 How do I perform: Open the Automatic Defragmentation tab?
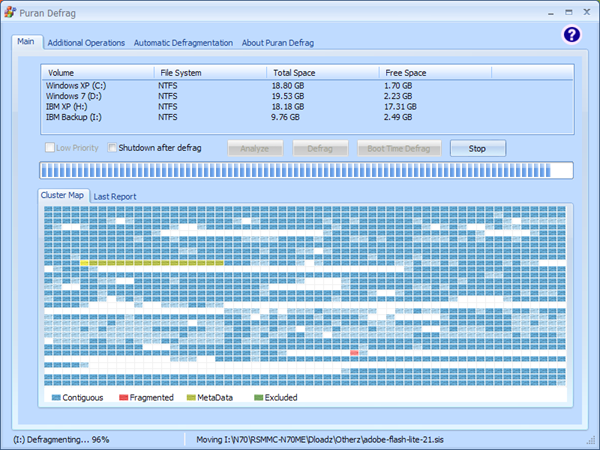pyautogui.click(x=183, y=43)
